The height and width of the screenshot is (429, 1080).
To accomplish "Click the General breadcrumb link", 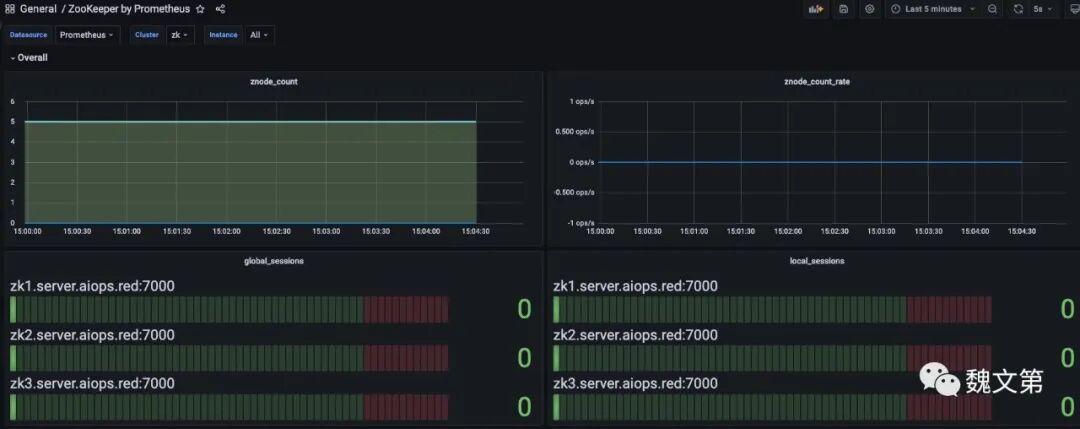I will [x=39, y=9].
